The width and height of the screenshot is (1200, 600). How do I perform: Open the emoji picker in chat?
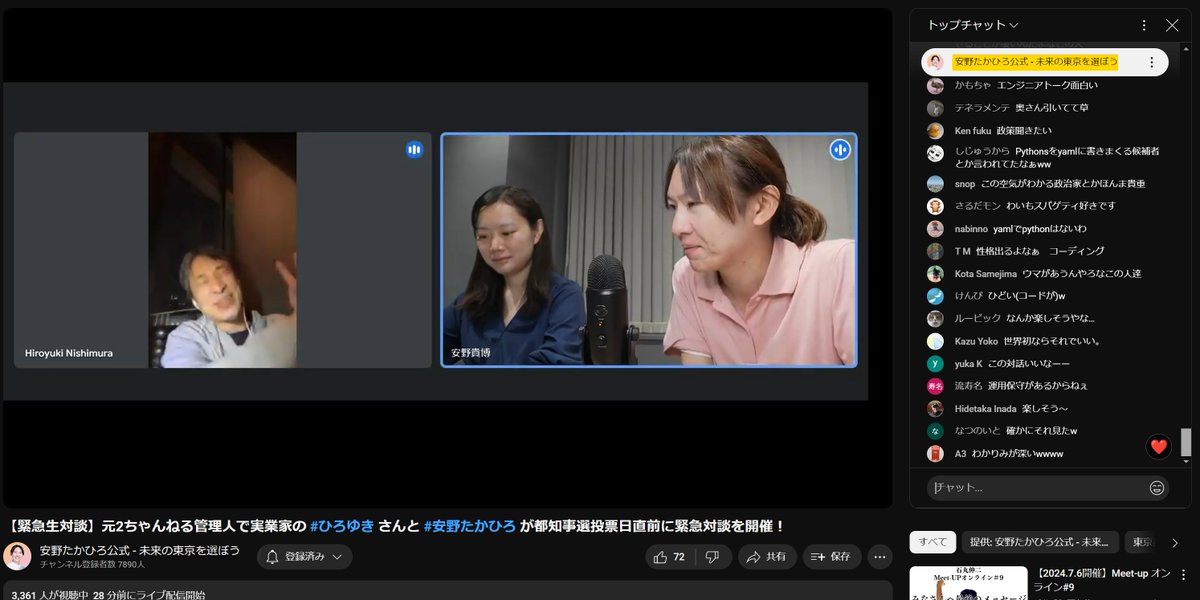point(1157,488)
